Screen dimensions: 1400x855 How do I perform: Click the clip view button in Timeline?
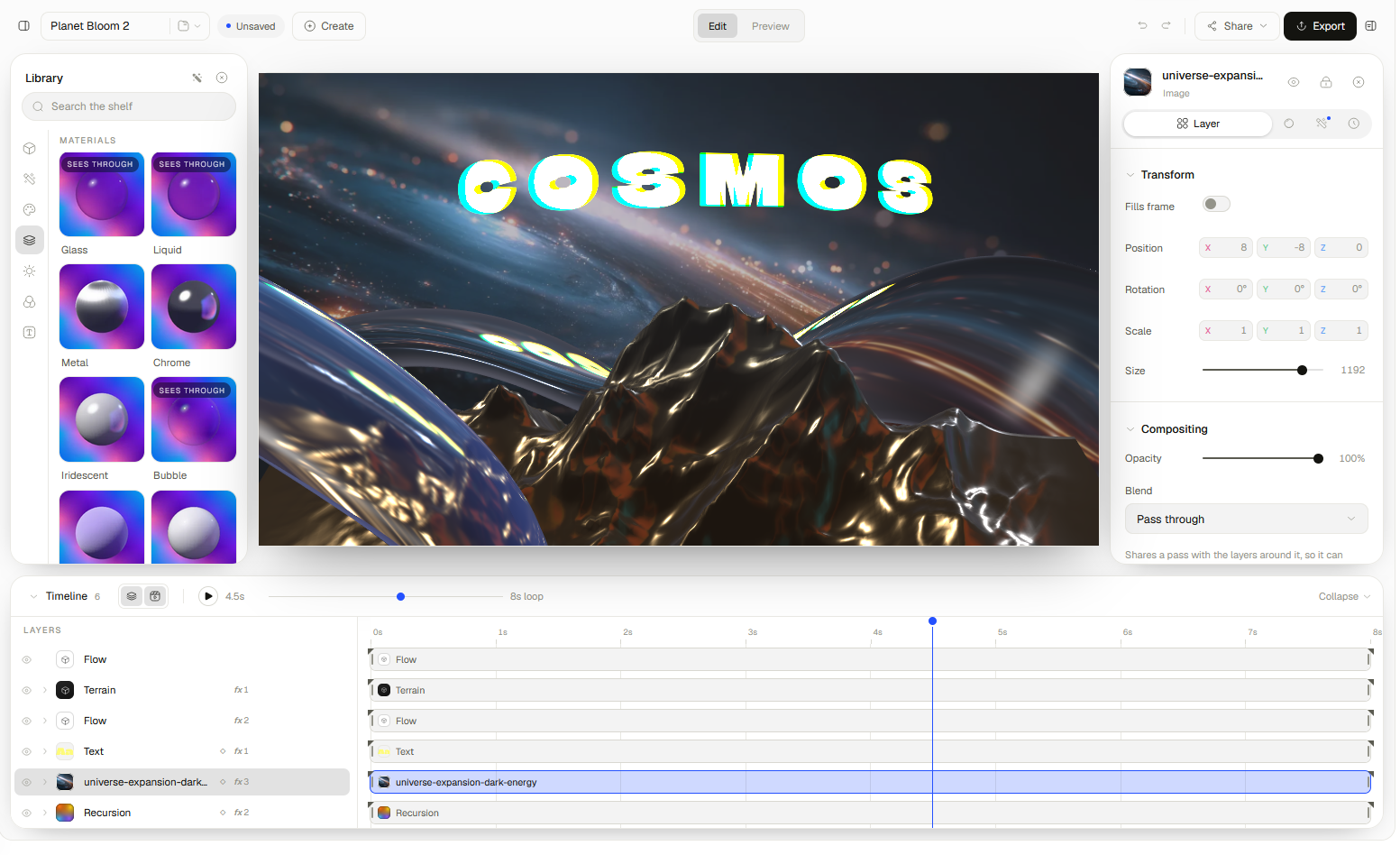click(155, 597)
